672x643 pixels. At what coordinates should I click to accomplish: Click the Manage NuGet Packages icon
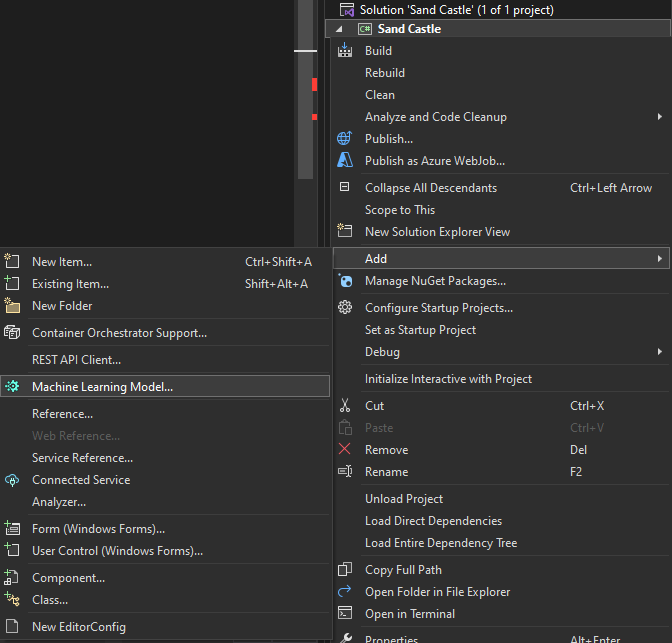345,281
